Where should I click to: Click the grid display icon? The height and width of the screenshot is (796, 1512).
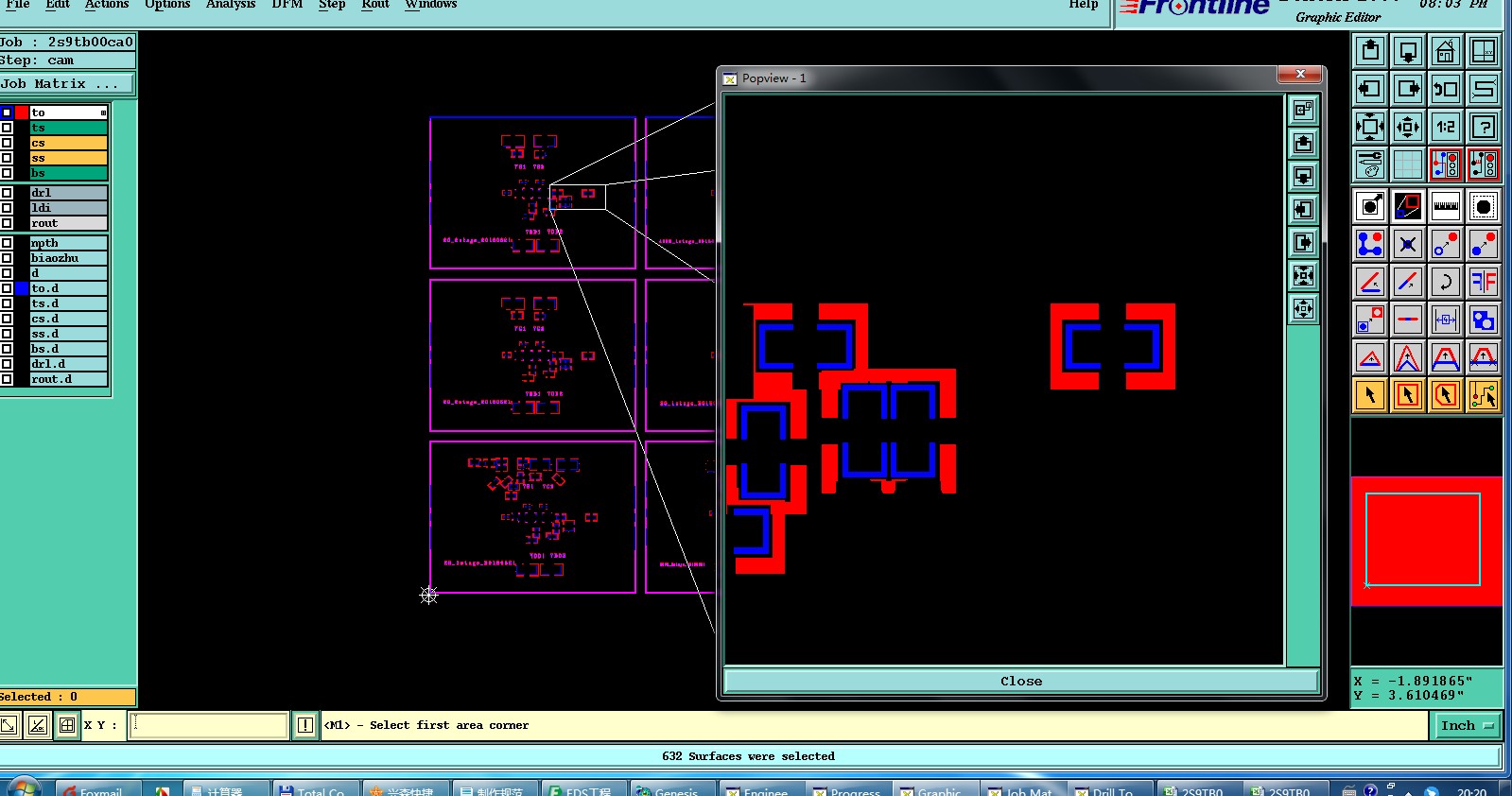click(x=1408, y=164)
